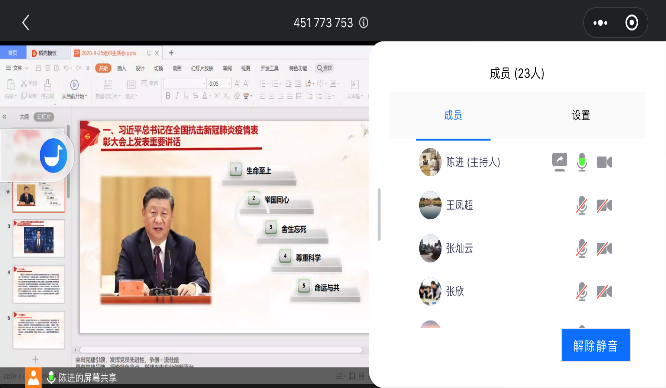This screenshot has height=388, width=666.
Task: Open meeting info icon beside 451 773 753
Action: [x=364, y=23]
